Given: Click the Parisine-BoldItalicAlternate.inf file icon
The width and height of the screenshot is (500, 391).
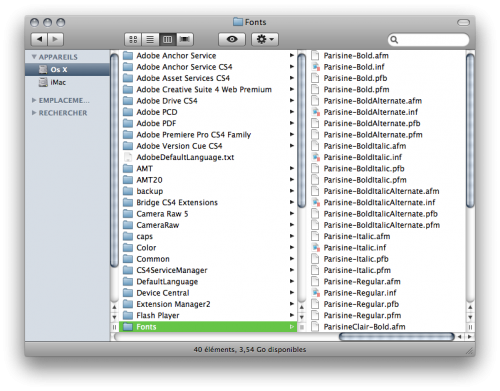Looking at the screenshot, I should [x=315, y=203].
